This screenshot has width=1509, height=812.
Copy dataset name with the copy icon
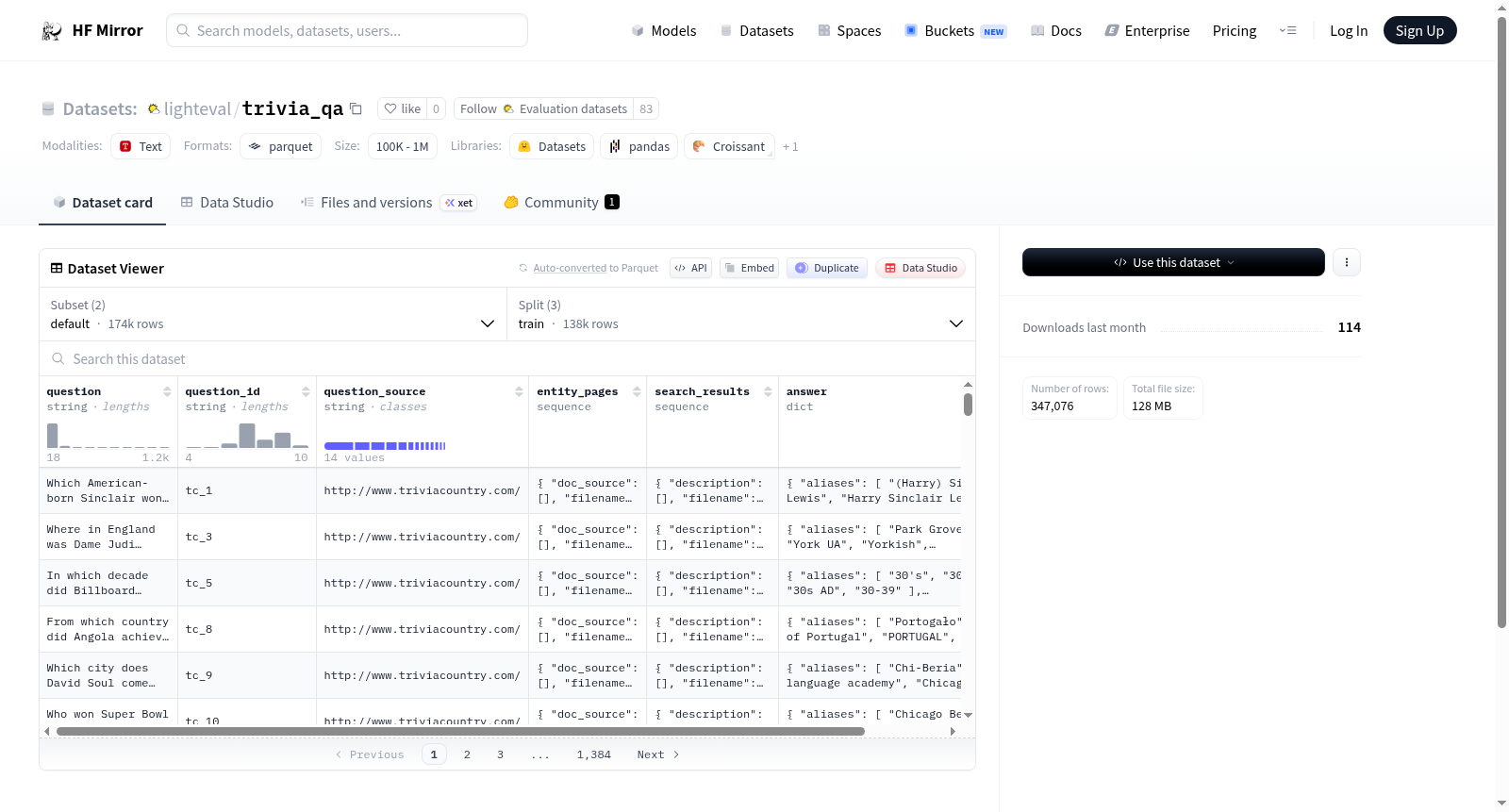[x=356, y=108]
